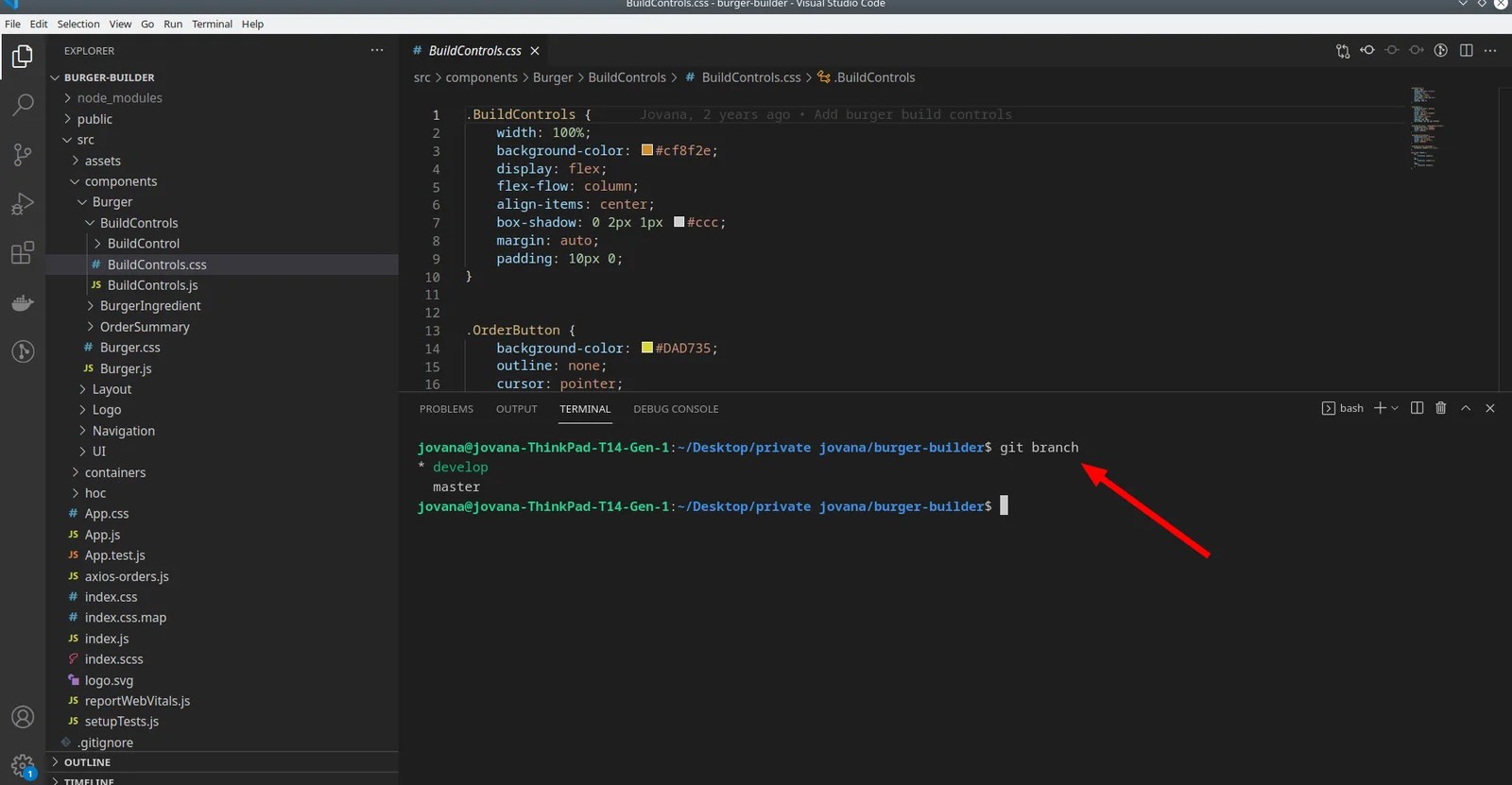Open the Search view in the activity bar
The width and height of the screenshot is (1512, 785).
pos(23,105)
